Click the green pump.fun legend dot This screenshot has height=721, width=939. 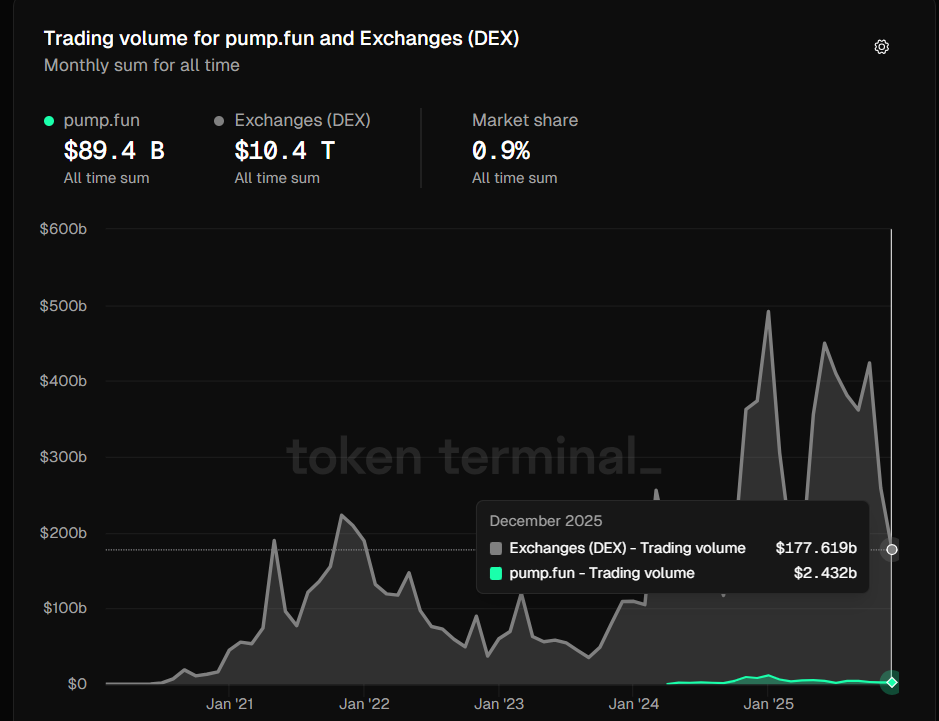click(x=49, y=121)
